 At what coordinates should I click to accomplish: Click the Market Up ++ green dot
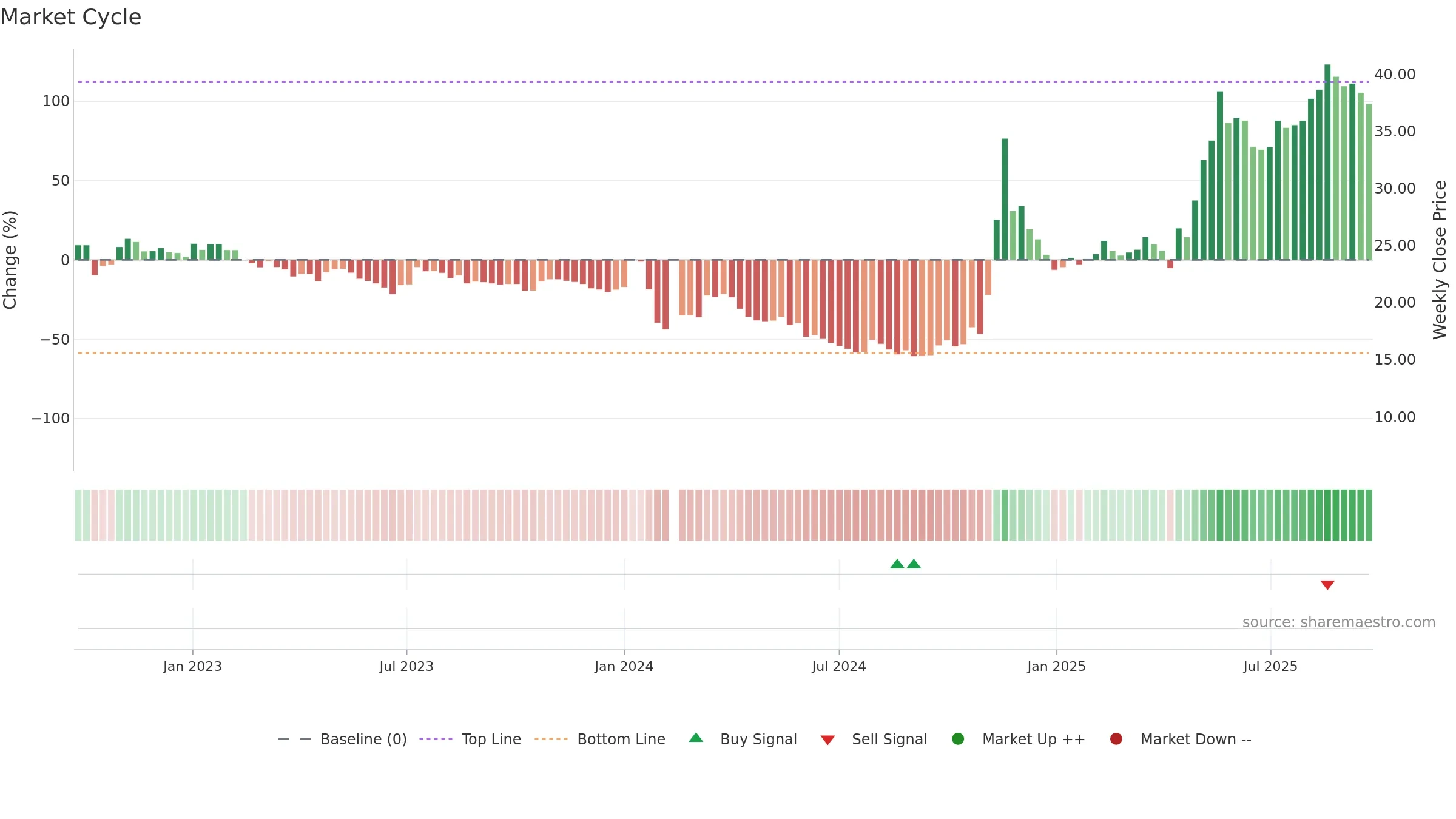(958, 739)
